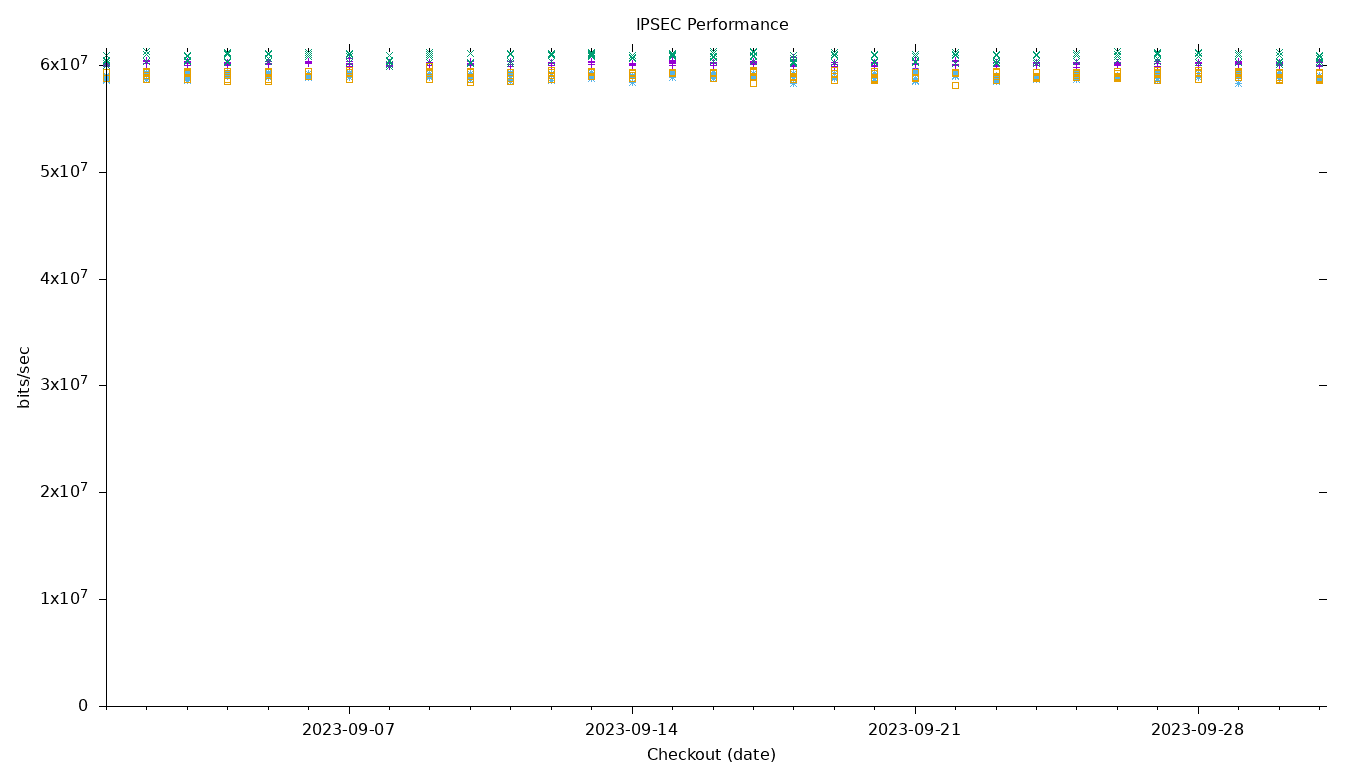1360x768 pixels.
Task: Click the 3x10^7 y-axis tick label
Action: coord(64,384)
